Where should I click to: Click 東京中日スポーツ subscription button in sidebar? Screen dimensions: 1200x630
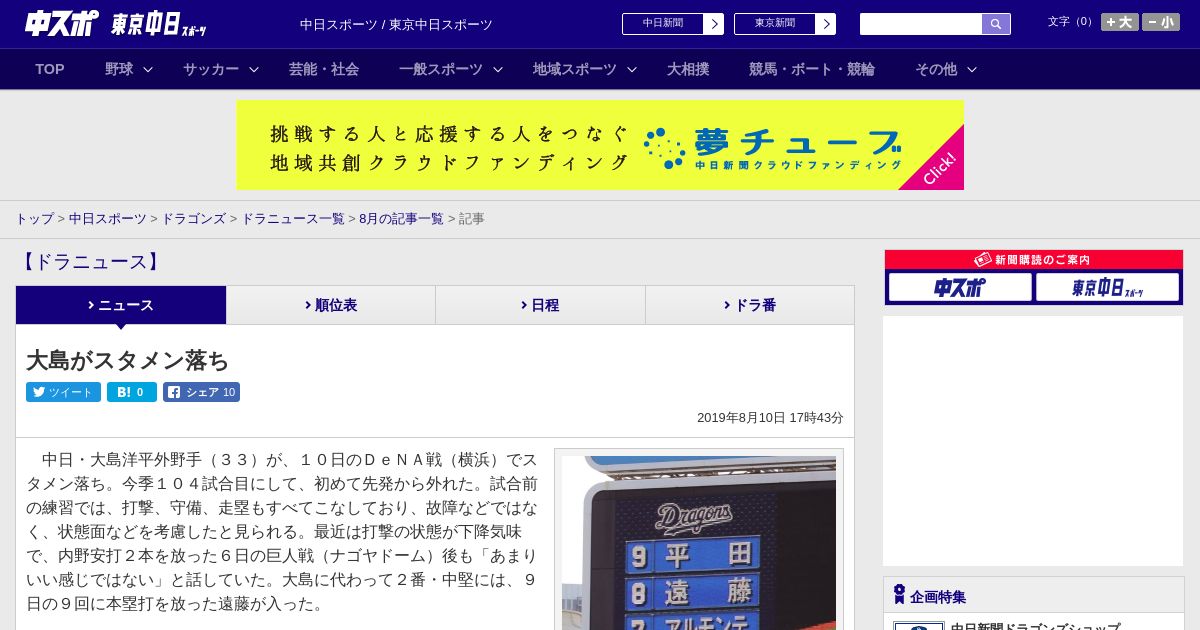(x=1107, y=288)
